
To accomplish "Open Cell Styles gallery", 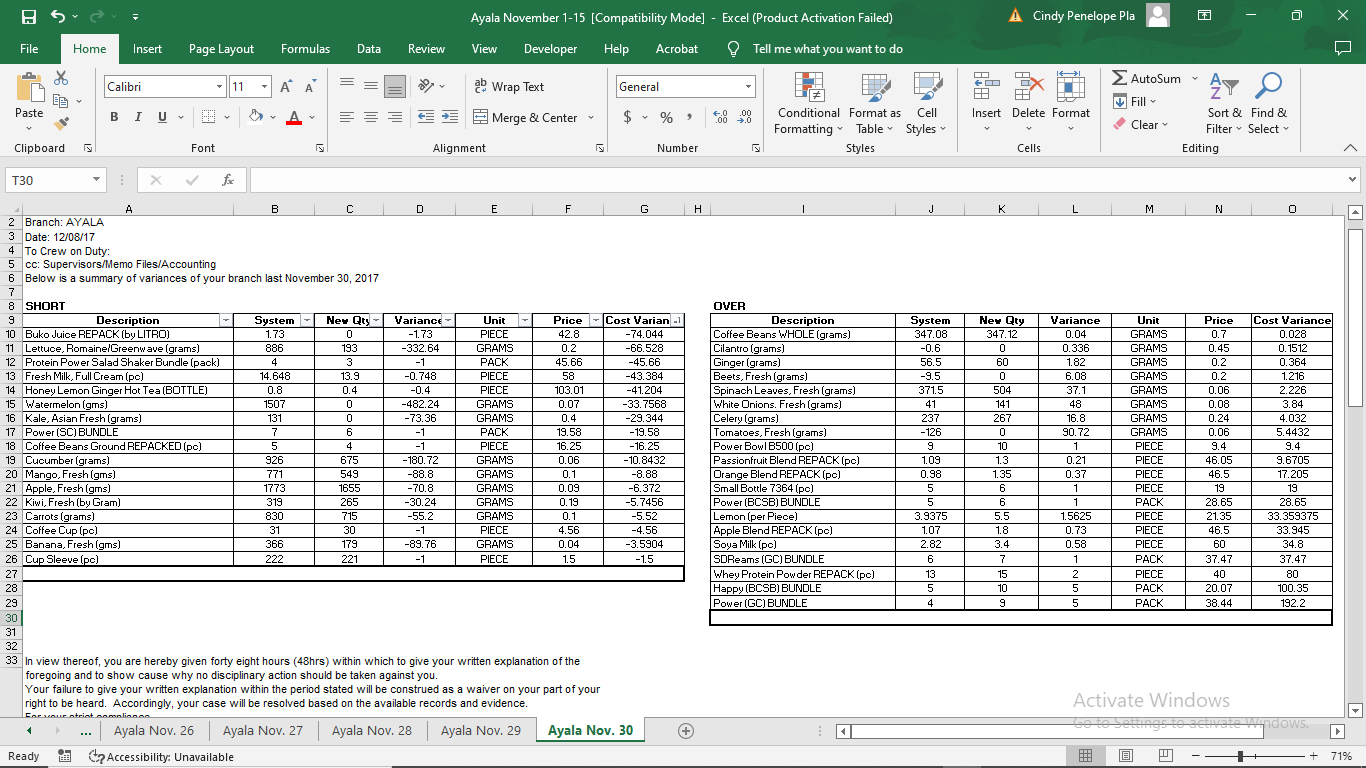I will click(927, 103).
